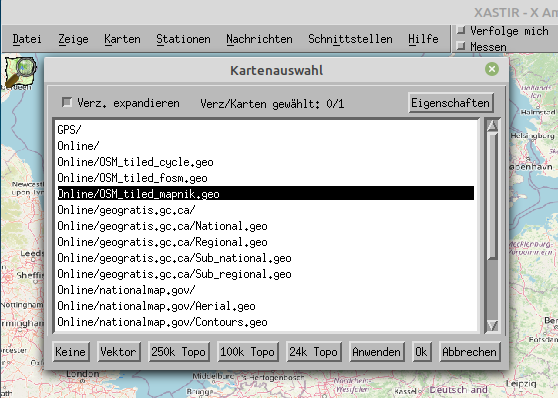Open the Schnittstellen menu

click(x=351, y=39)
